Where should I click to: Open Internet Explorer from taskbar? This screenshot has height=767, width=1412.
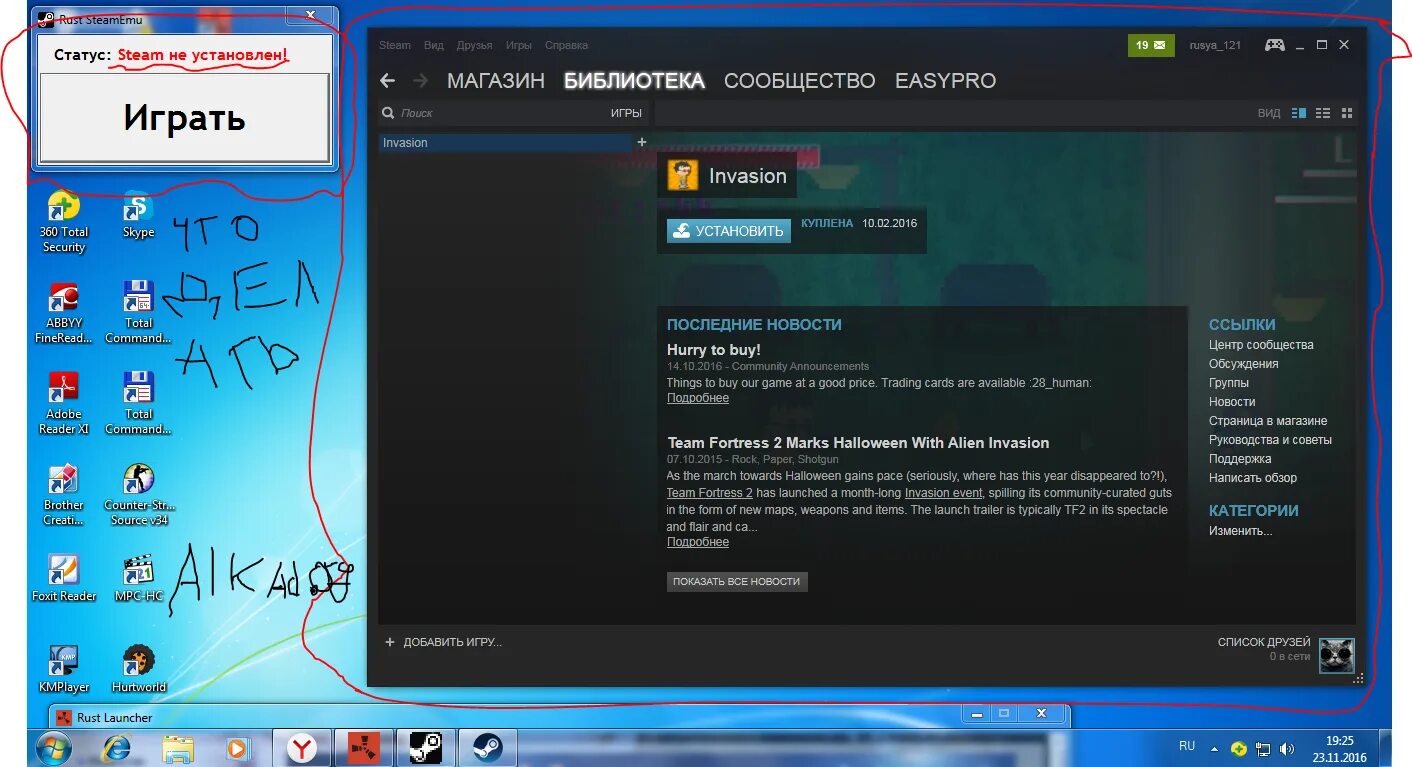click(x=117, y=747)
